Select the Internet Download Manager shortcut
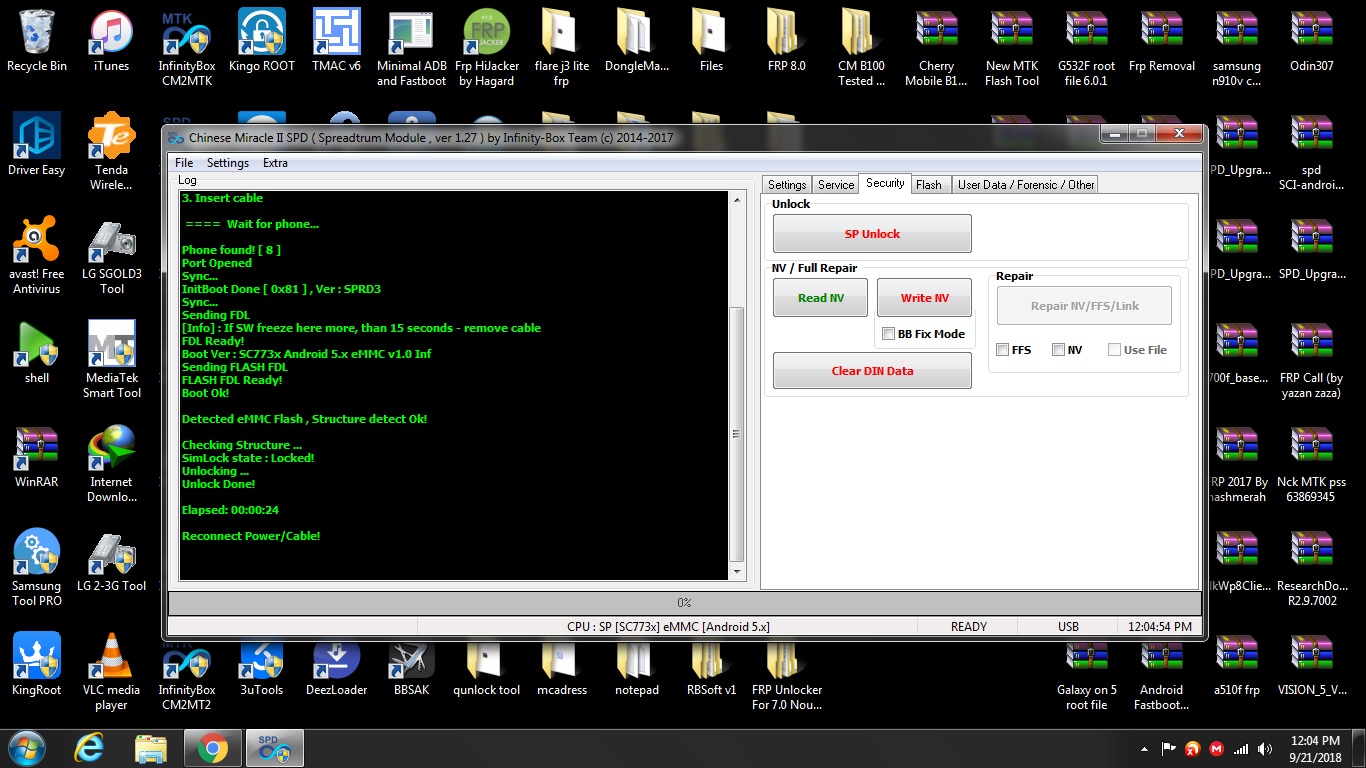This screenshot has height=768, width=1366. pos(111,464)
